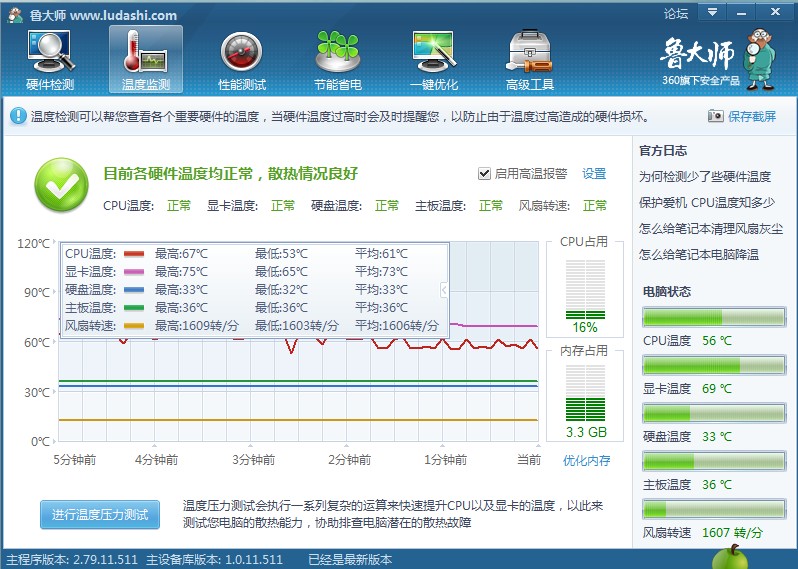798x569 pixels.
Task: Click the 显卡温度 69℃ progress bar
Action: [714, 365]
